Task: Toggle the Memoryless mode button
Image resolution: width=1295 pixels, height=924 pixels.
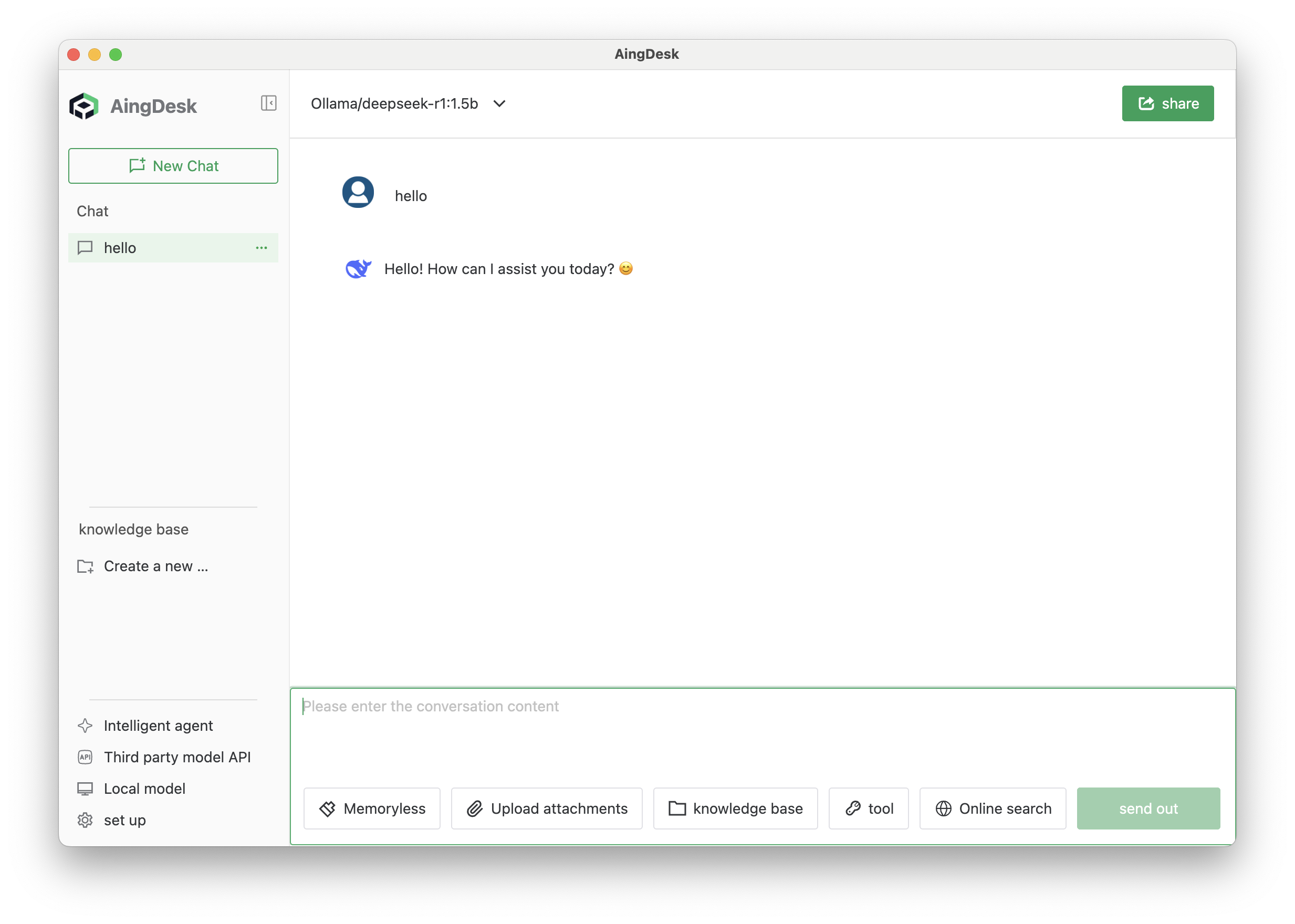Action: 372,808
